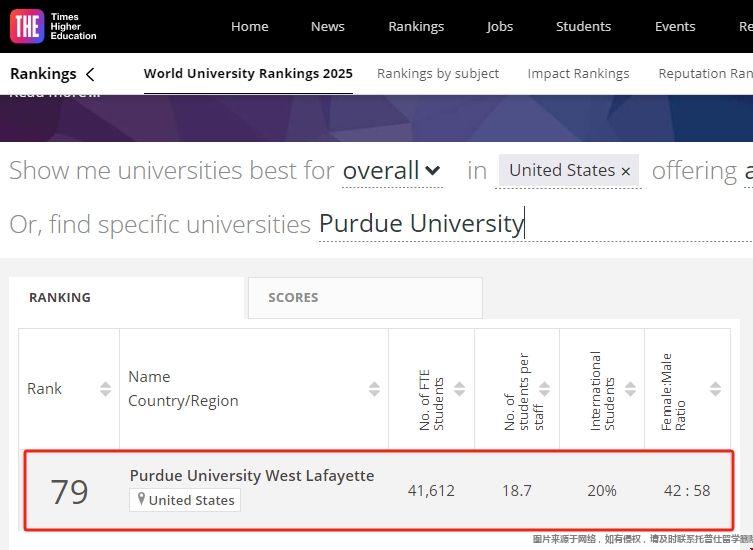Click the back chevron next to Rankings
The image size is (753, 550).
[90, 74]
